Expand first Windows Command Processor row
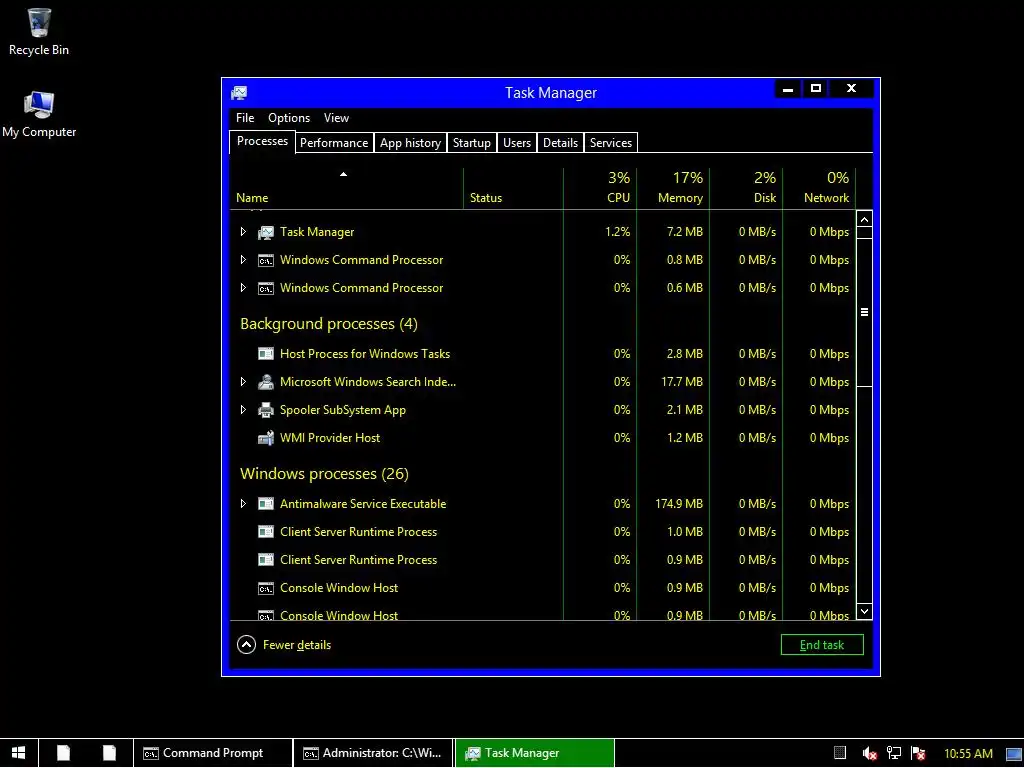Image resolution: width=1024 pixels, height=768 pixels. [x=243, y=260]
